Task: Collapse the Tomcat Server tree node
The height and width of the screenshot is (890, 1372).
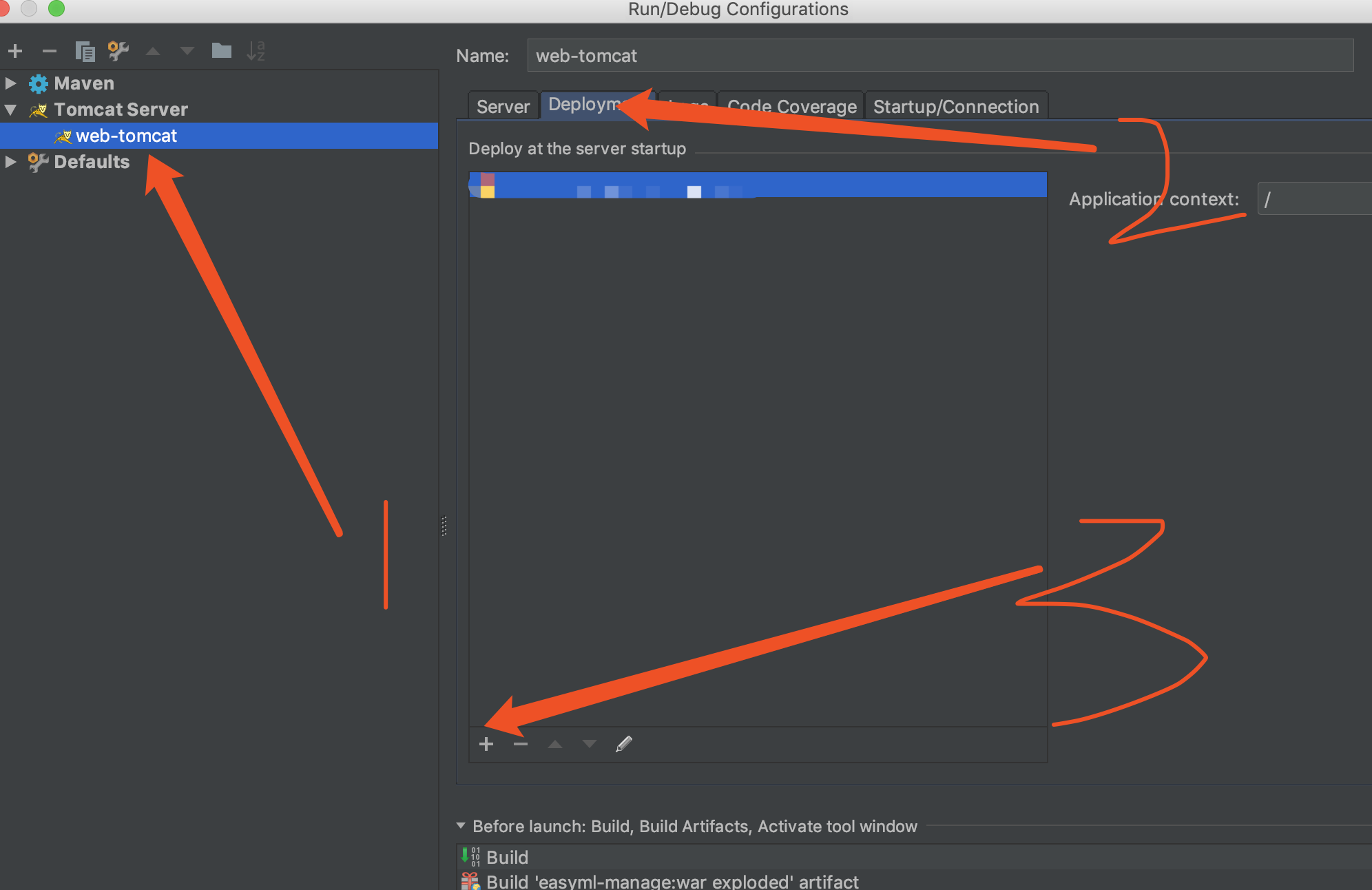Action: [x=11, y=110]
